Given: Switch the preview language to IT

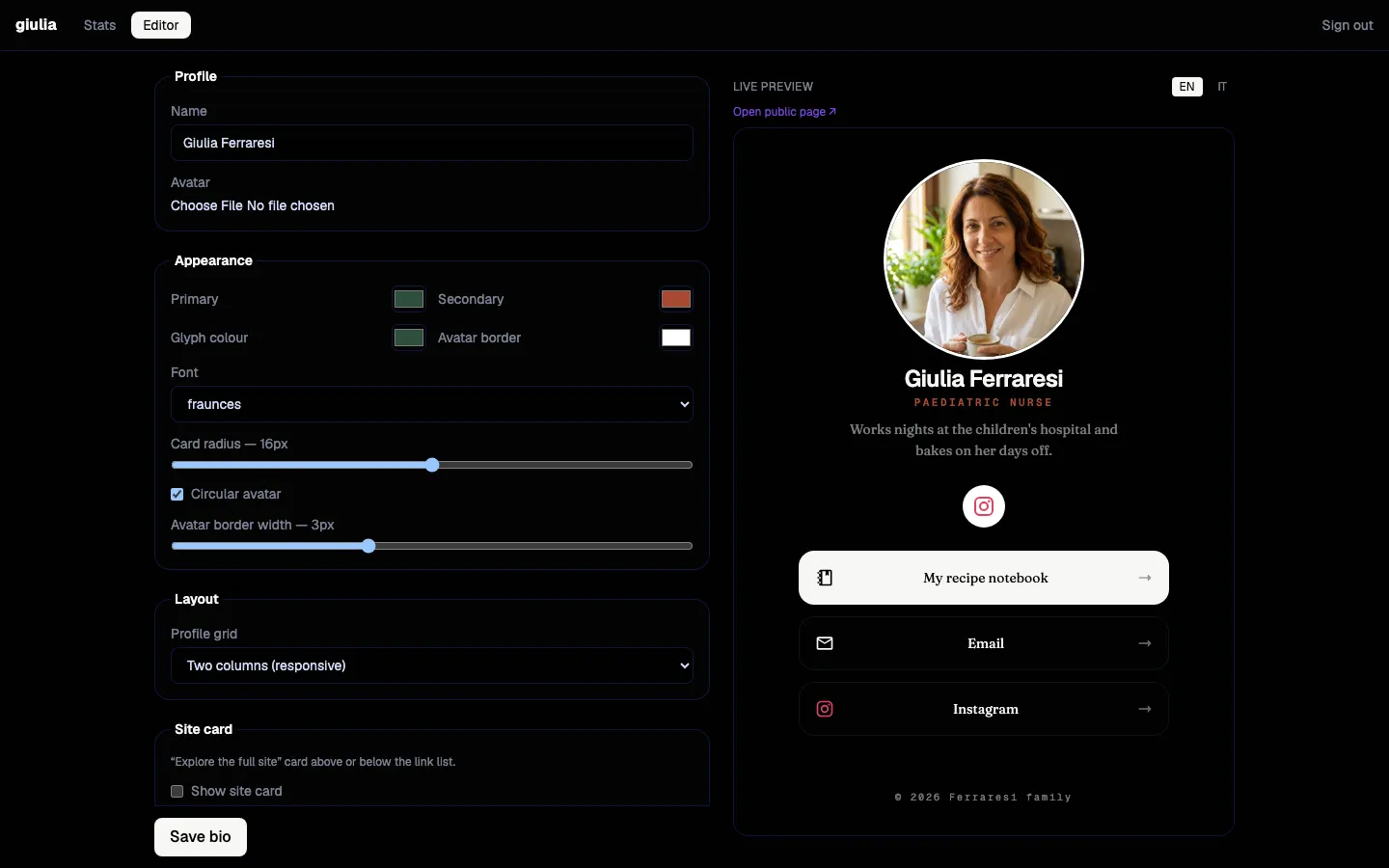Looking at the screenshot, I should [x=1222, y=87].
